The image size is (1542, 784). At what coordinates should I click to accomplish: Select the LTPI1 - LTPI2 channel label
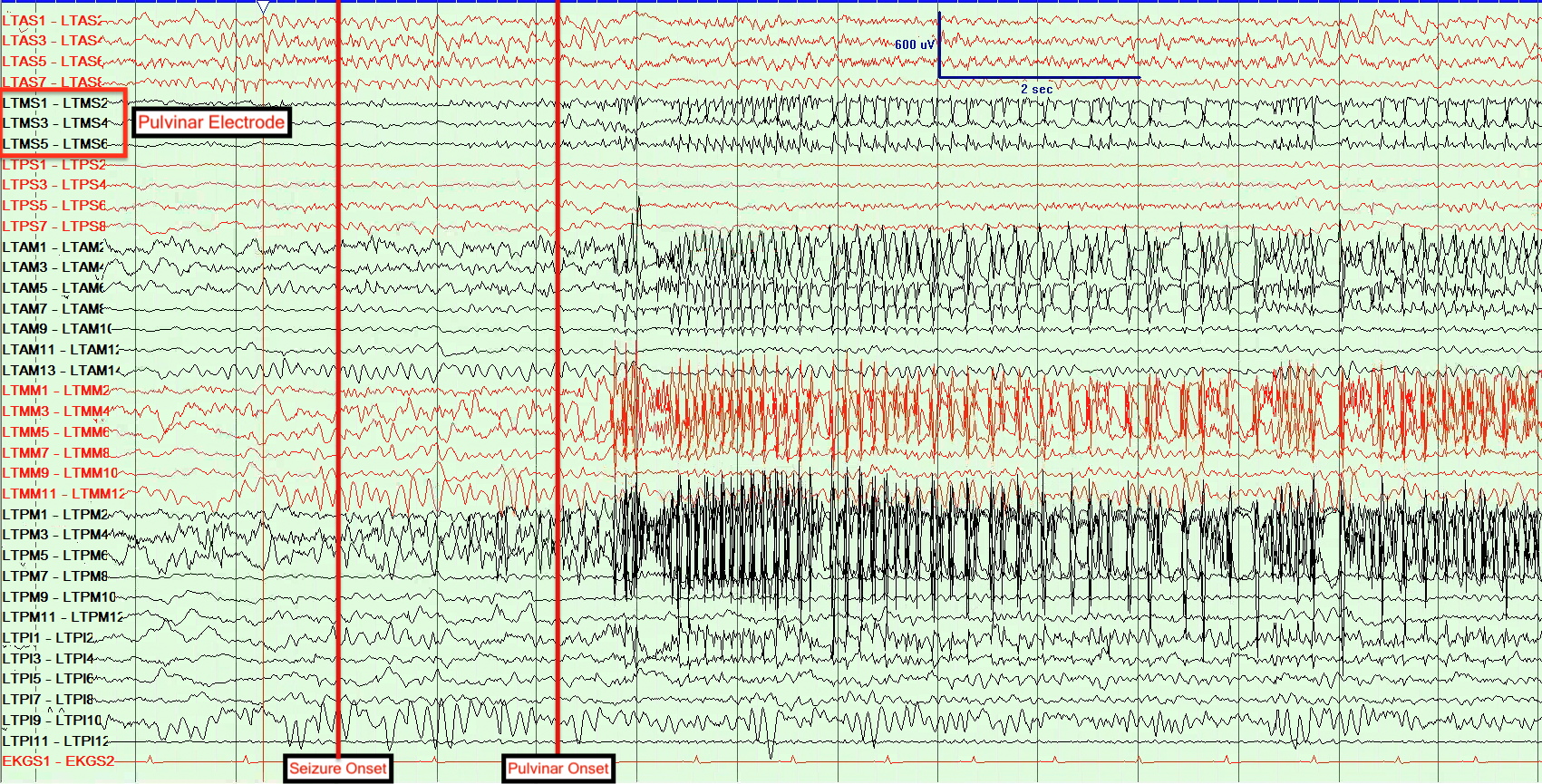tap(48, 638)
